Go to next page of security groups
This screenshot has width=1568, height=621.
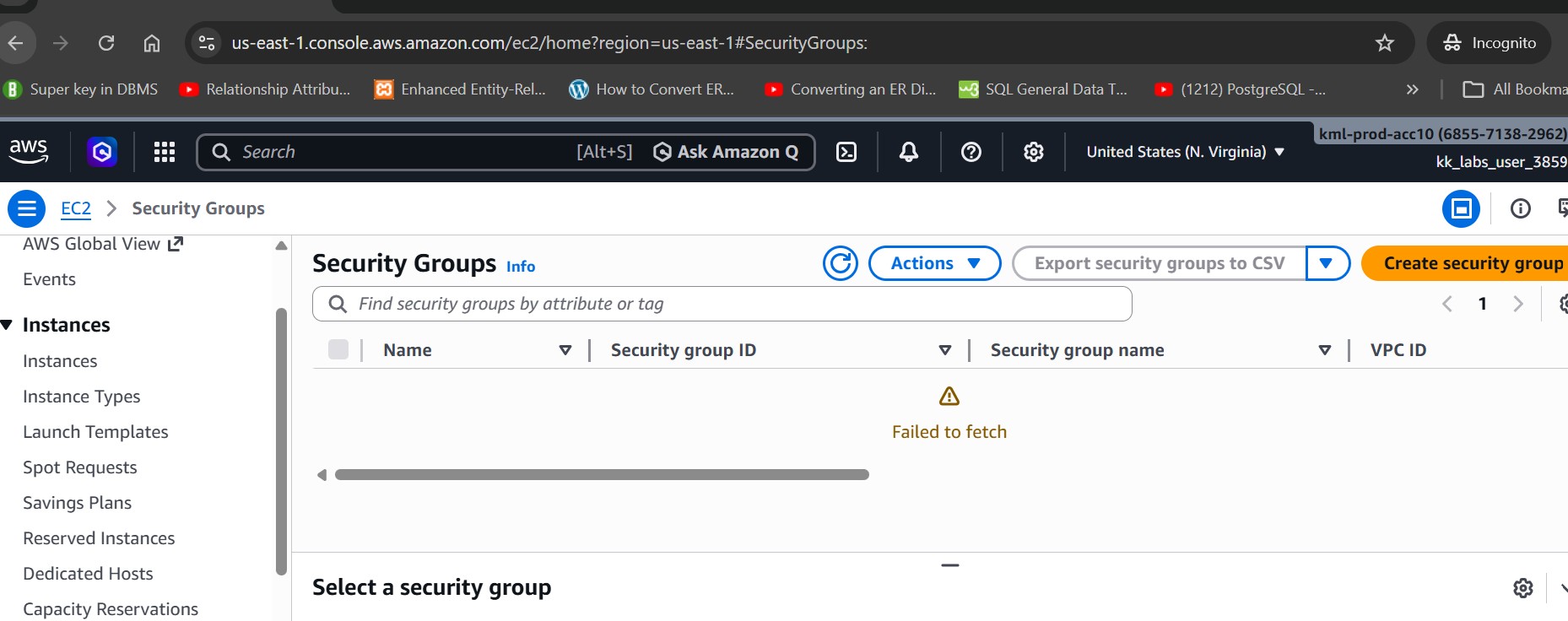click(x=1518, y=304)
